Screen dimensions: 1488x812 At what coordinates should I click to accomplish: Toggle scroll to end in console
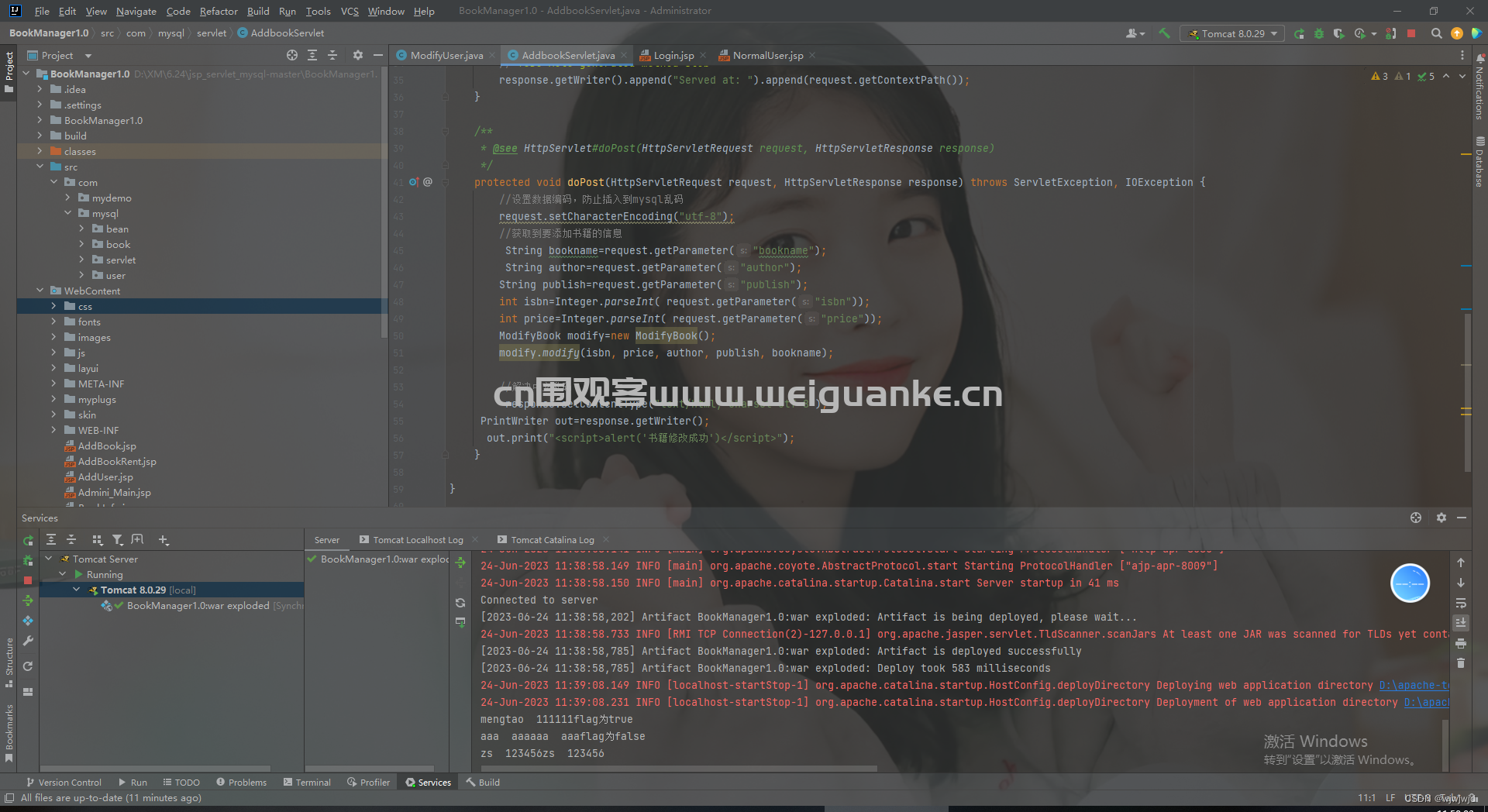pyautogui.click(x=1461, y=623)
